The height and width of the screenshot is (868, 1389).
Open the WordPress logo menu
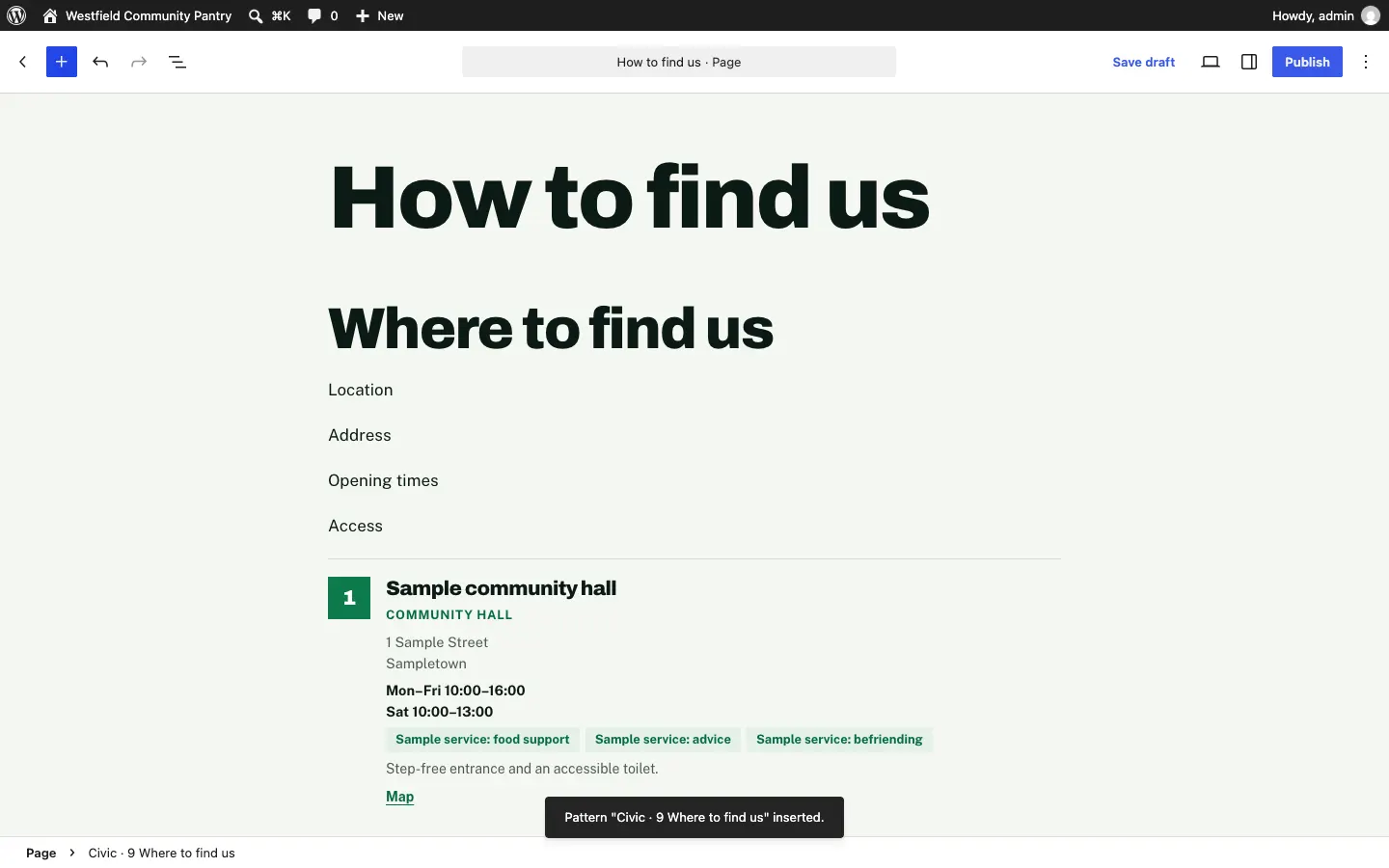tap(16, 15)
